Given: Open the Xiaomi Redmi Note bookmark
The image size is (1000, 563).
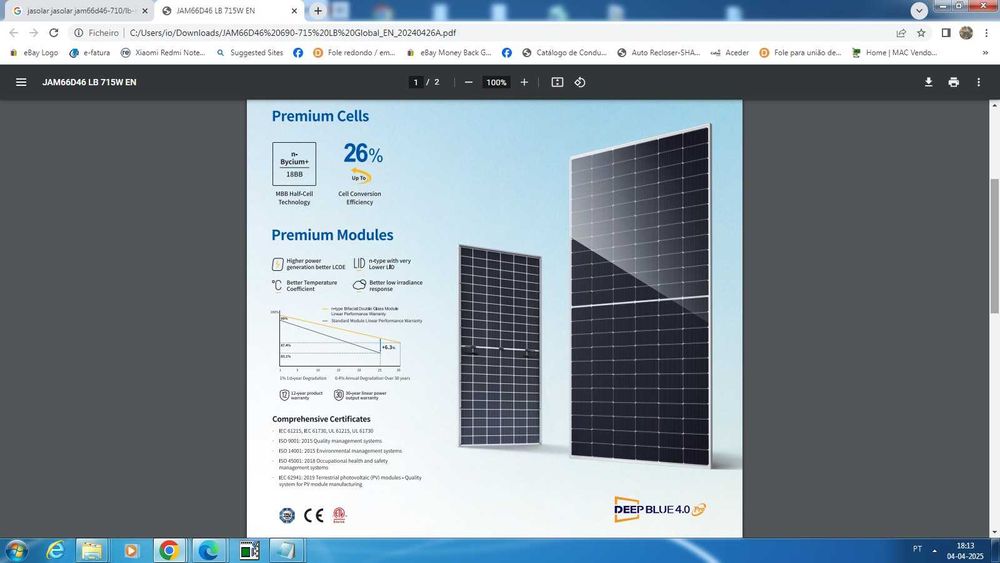Looking at the screenshot, I should click(163, 52).
